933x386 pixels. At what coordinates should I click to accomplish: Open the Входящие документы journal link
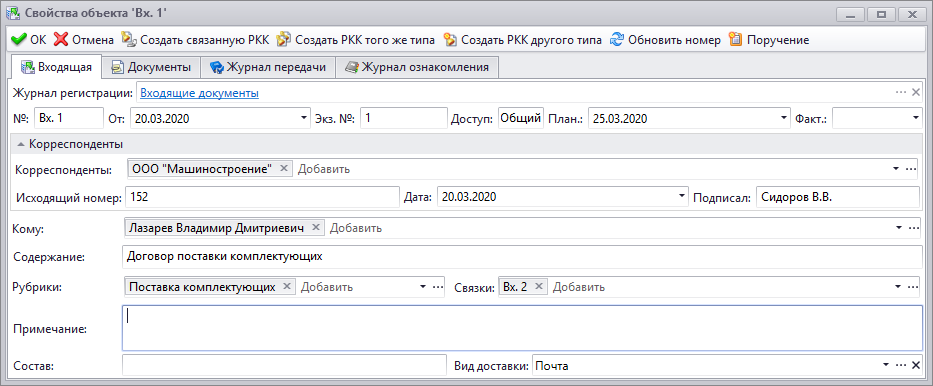tap(199, 93)
